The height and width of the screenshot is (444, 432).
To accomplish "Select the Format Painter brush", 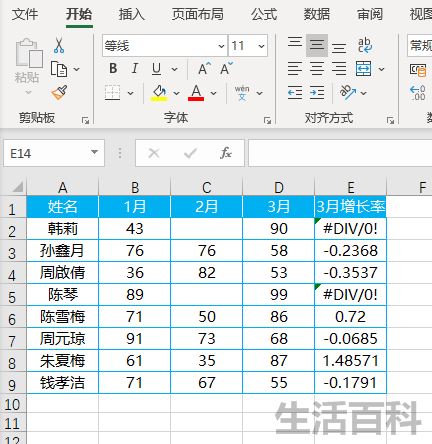I will coord(59,93).
